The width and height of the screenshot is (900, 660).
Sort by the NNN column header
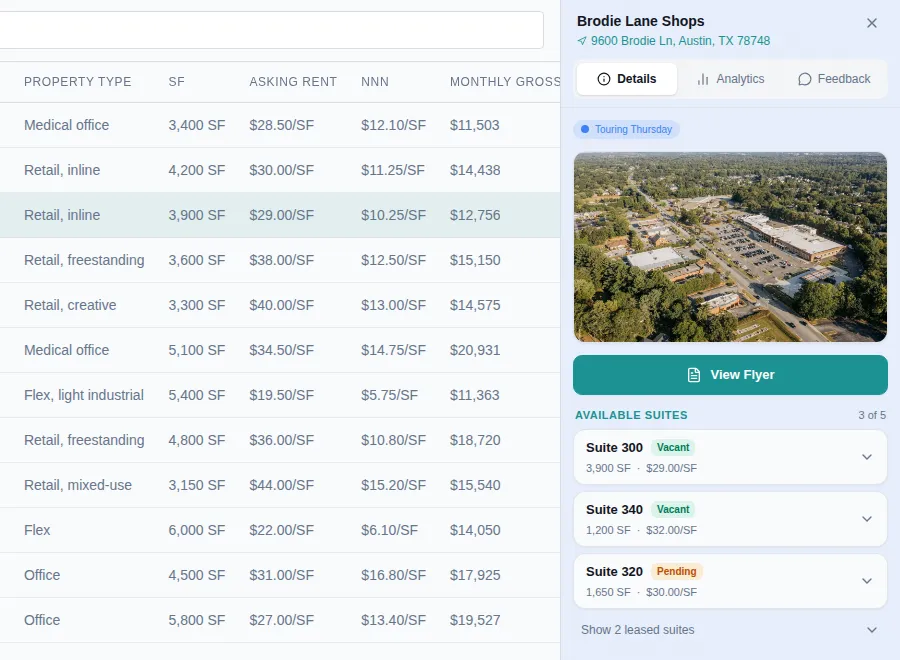375,81
